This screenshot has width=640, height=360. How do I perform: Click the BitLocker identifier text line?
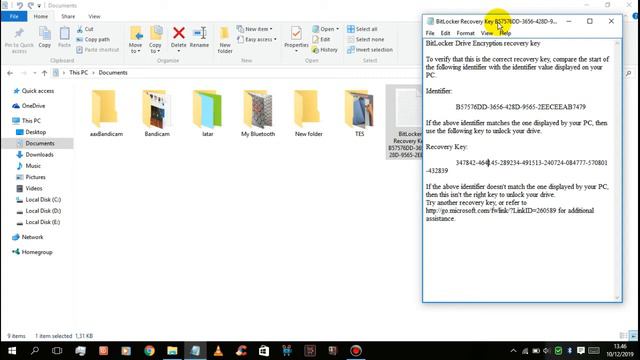[520, 107]
